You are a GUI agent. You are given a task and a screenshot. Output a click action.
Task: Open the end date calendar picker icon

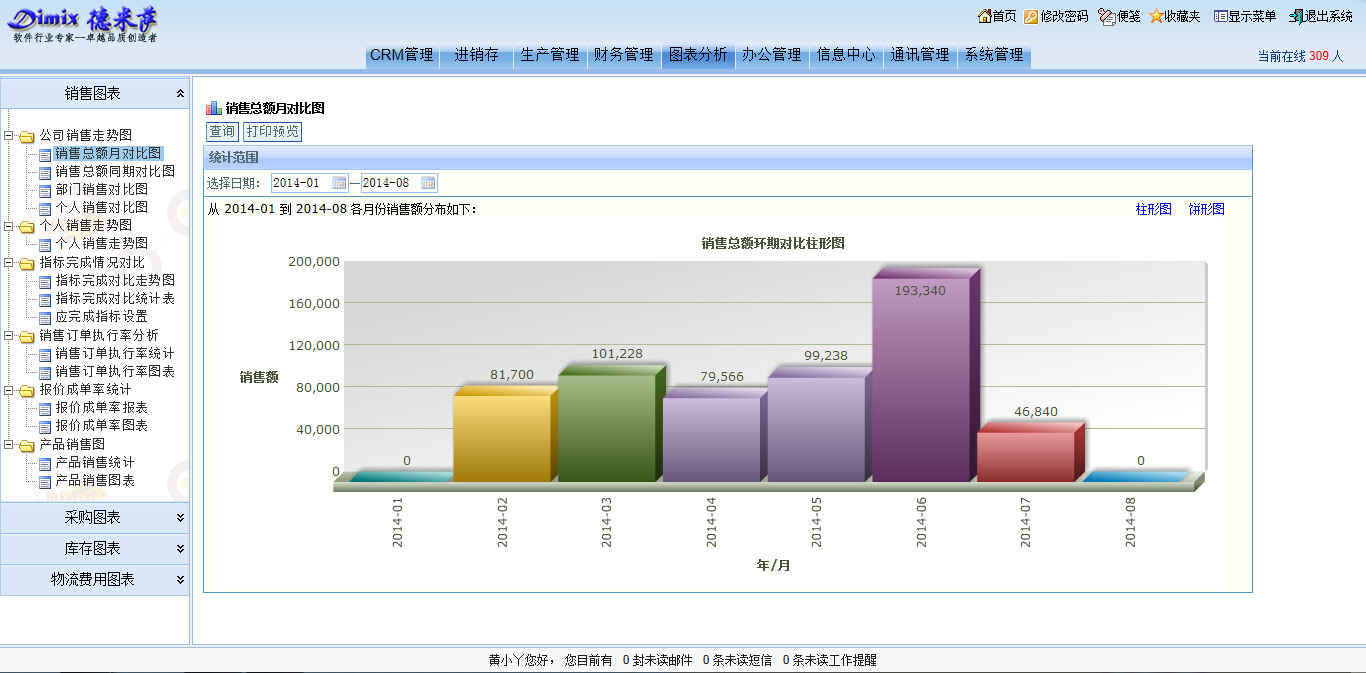click(x=428, y=183)
